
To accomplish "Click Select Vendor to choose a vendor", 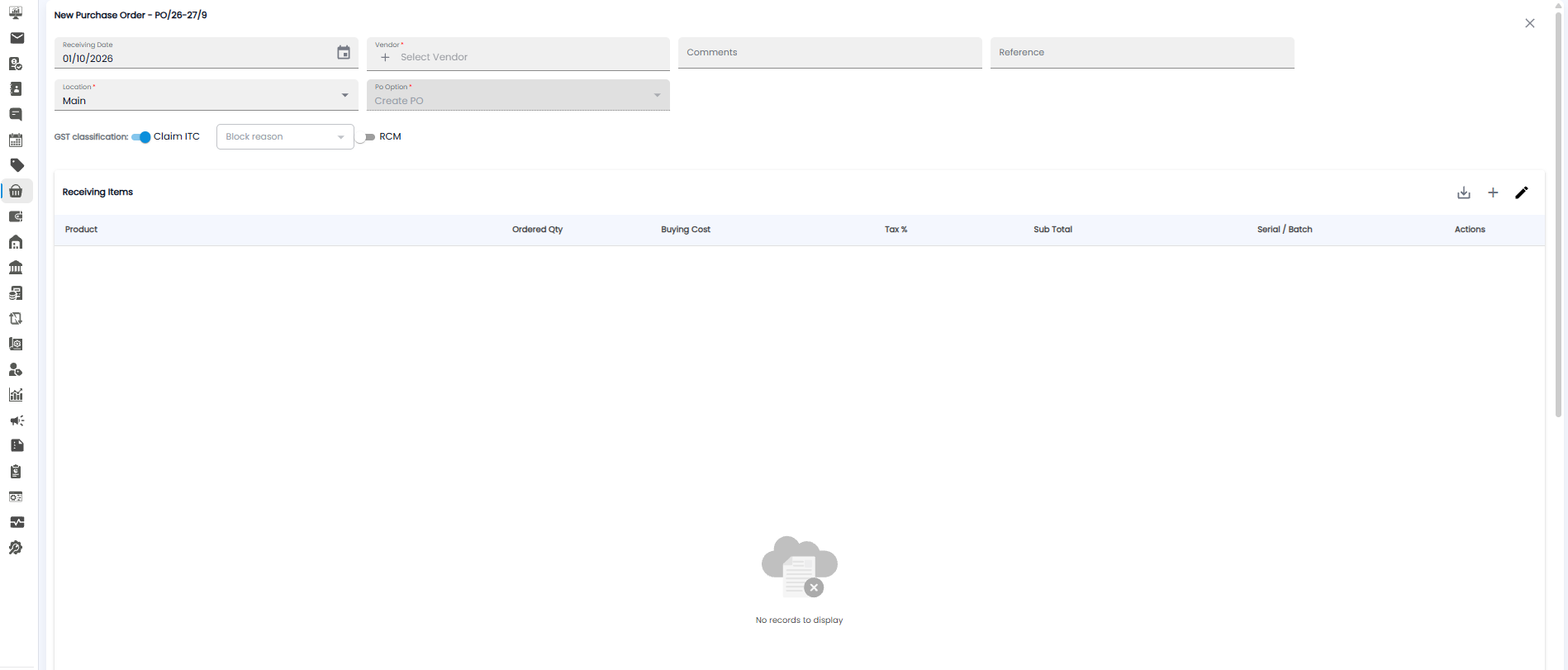I will click(434, 57).
